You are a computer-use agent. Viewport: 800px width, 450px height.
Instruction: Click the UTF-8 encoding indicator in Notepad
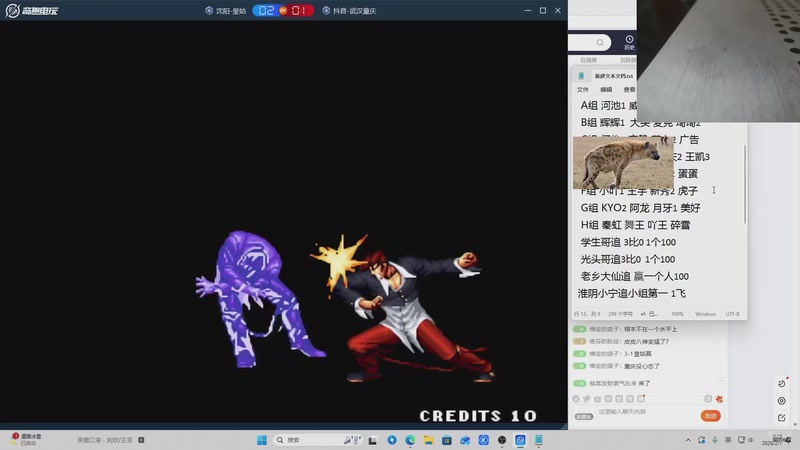click(x=732, y=314)
